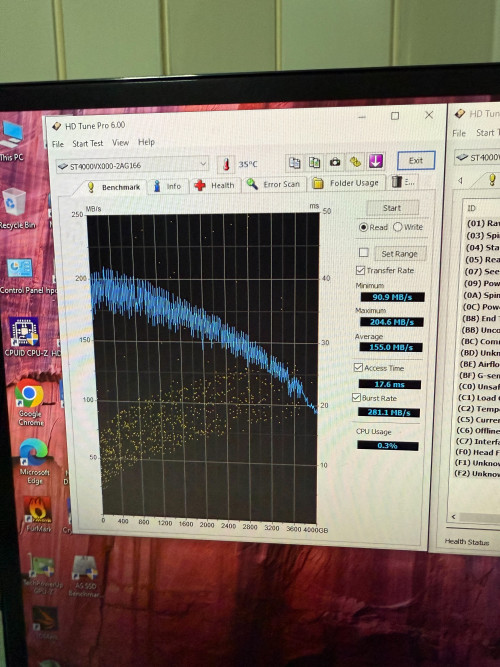
Task: Click the thermometer temperature icon
Action: click(226, 164)
